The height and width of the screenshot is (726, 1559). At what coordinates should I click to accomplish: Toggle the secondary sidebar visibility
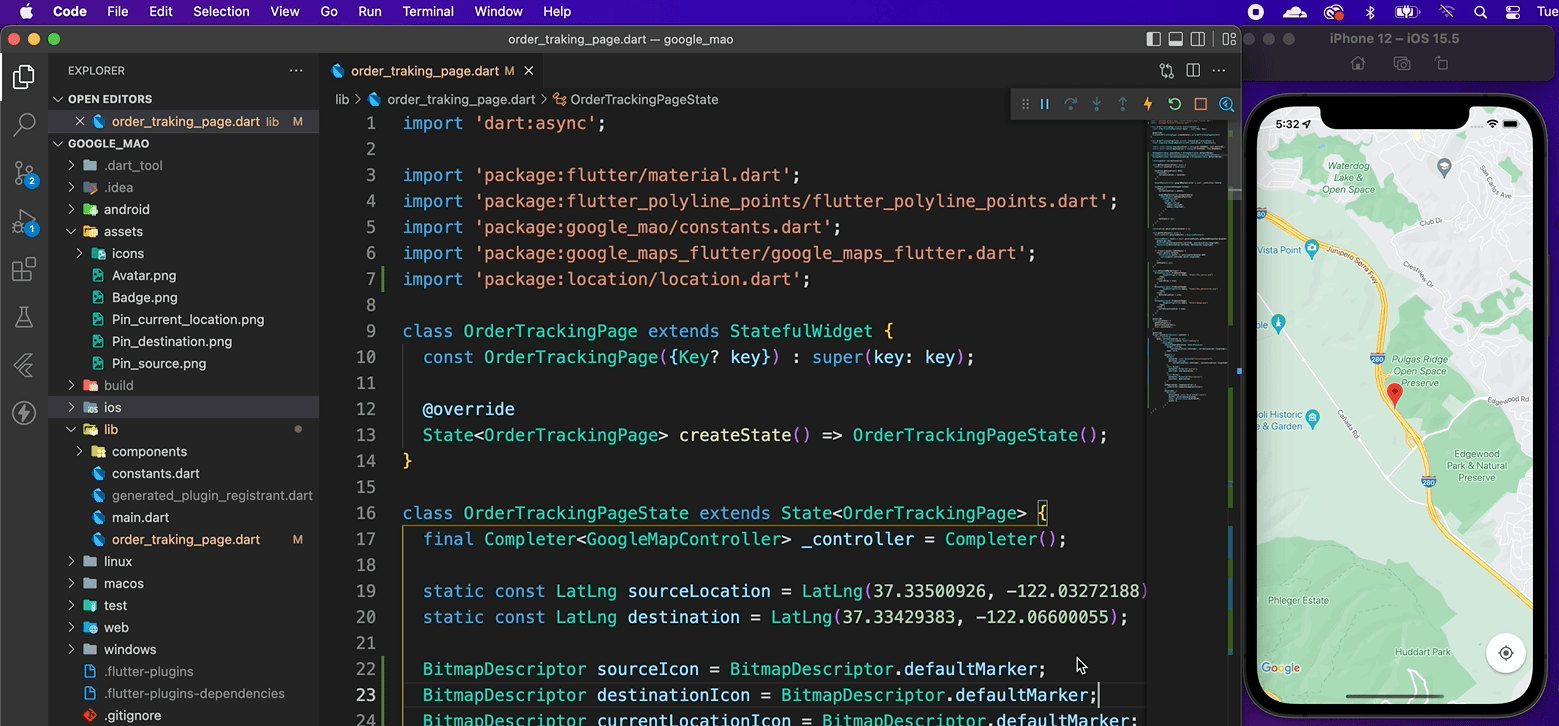pyautogui.click(x=1198, y=39)
